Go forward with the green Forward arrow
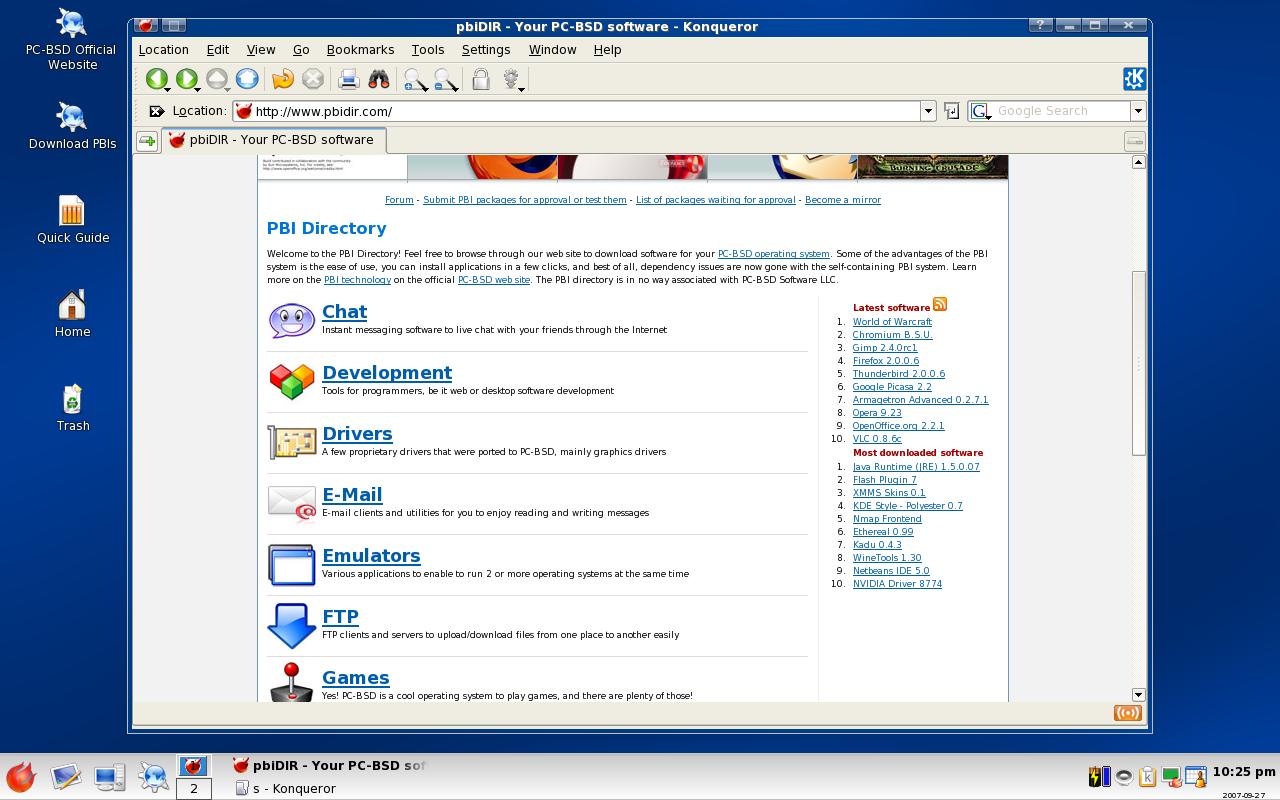Viewport: 1280px width, 800px height. (186, 79)
